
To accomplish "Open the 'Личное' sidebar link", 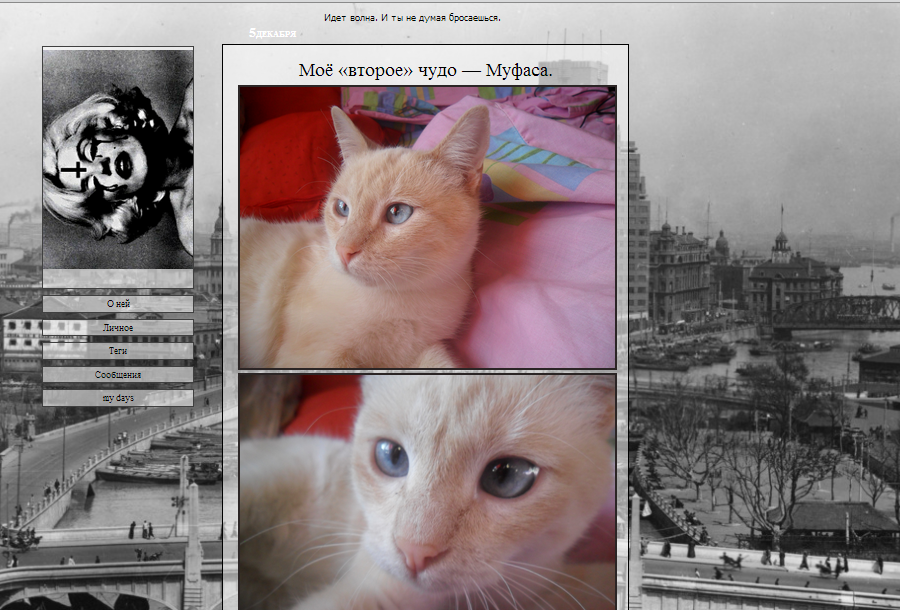I will click(118, 328).
